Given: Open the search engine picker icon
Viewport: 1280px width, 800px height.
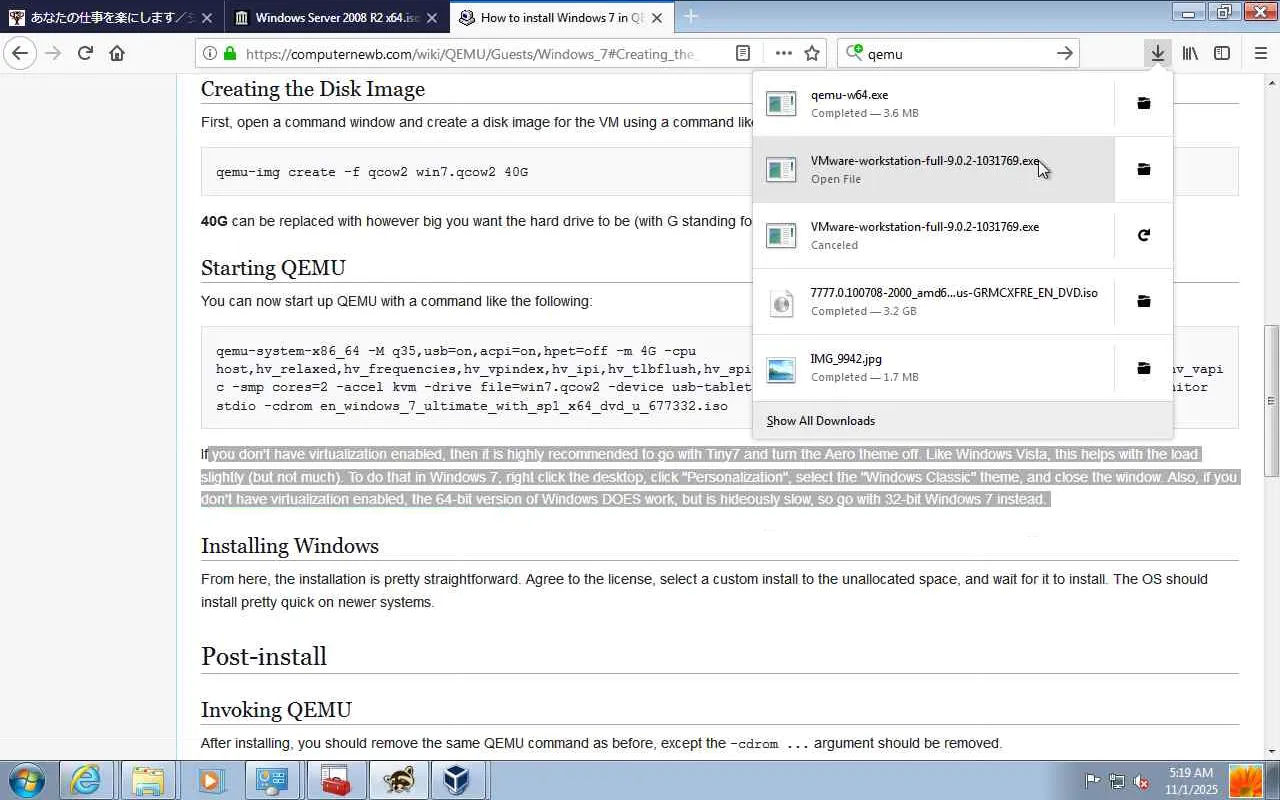Looking at the screenshot, I should click(x=854, y=54).
